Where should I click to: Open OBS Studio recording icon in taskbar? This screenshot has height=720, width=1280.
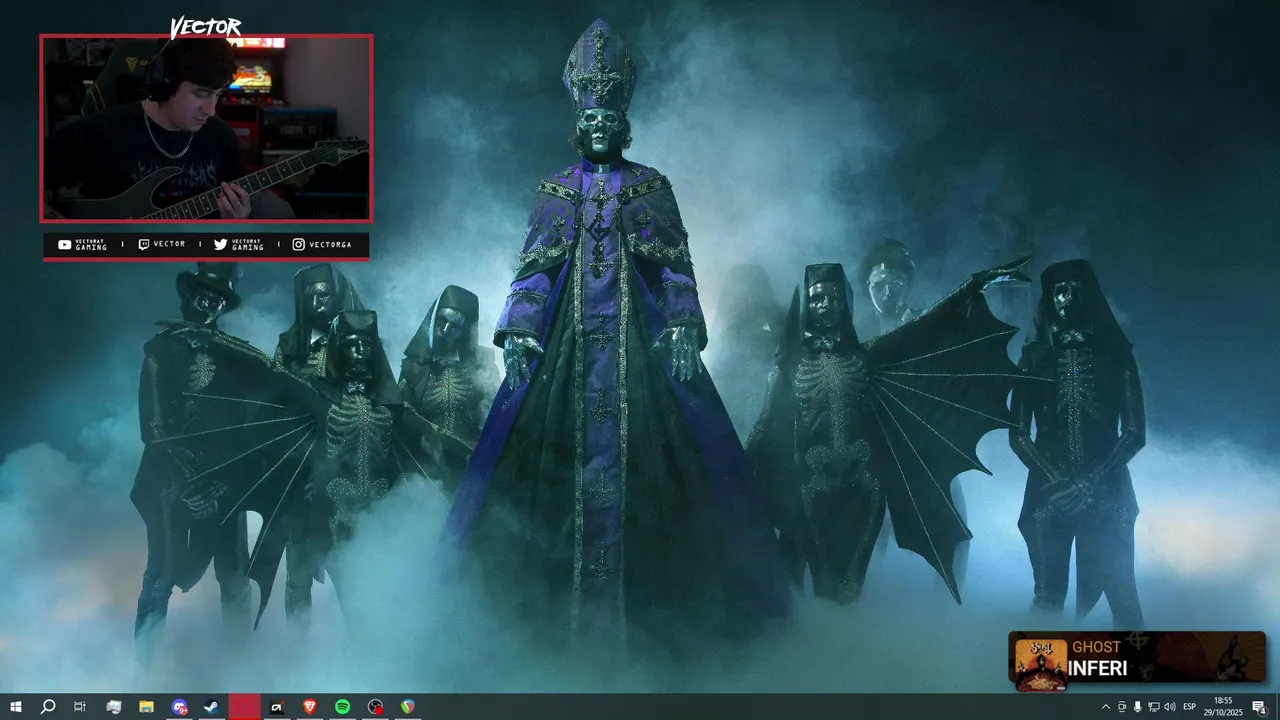coord(375,707)
